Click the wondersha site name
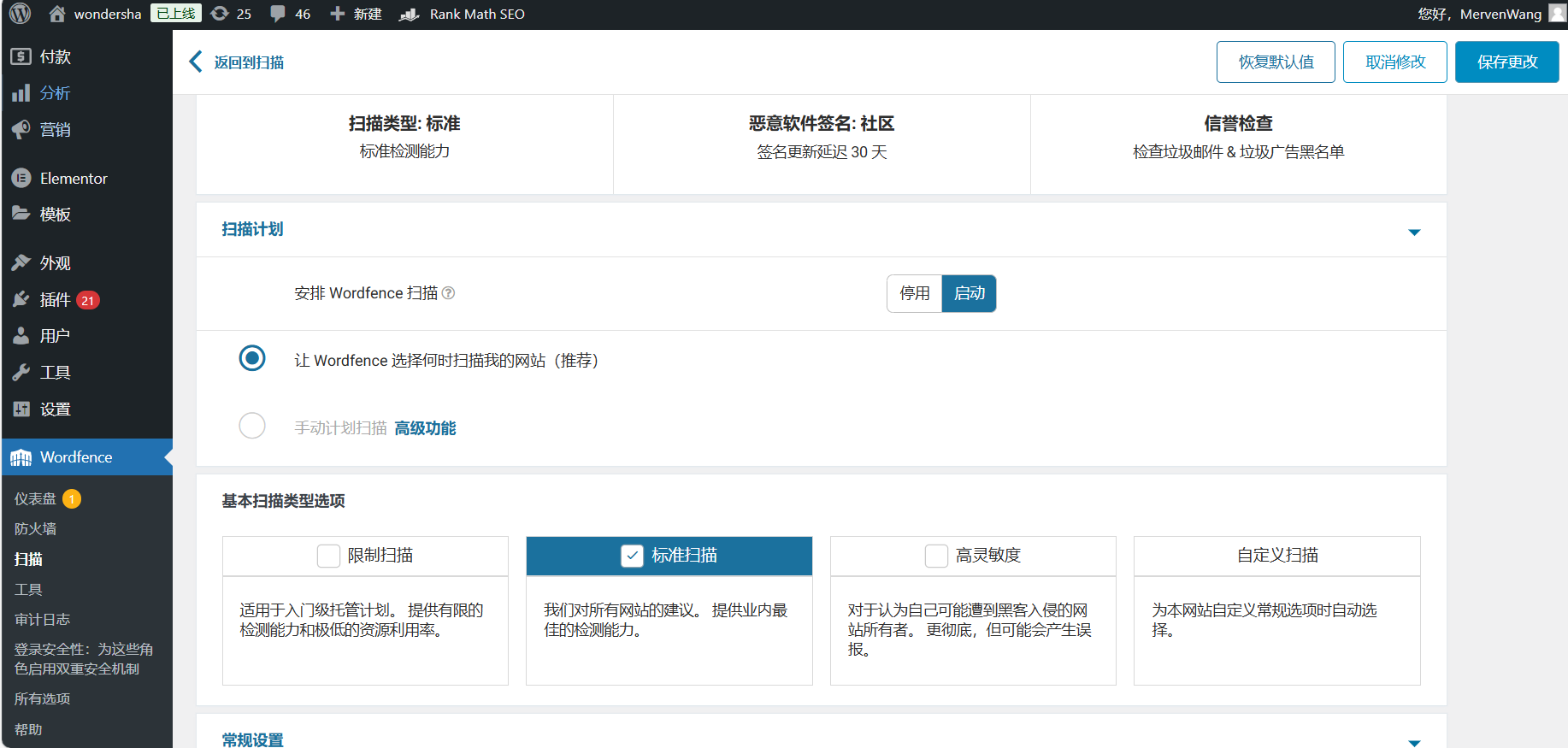Viewport: 1568px width, 748px height. pyautogui.click(x=108, y=14)
